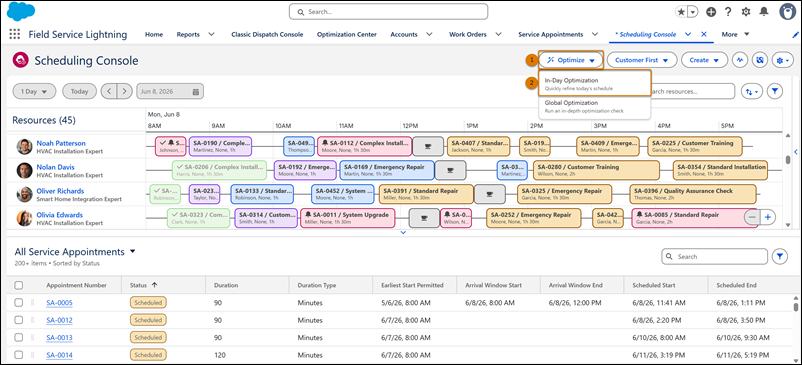Click the edit navigation pencil icon
This screenshot has height=365, width=802.
(795, 35)
